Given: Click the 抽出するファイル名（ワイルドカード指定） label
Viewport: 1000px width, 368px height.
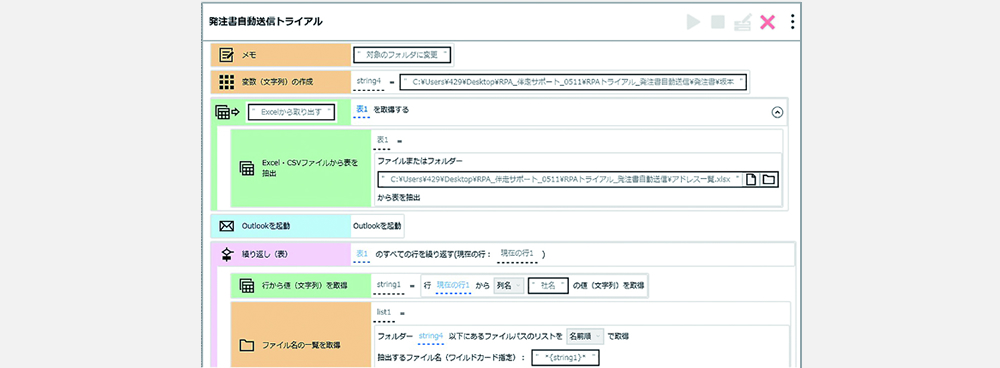Looking at the screenshot, I should pyautogui.click(x=452, y=357).
